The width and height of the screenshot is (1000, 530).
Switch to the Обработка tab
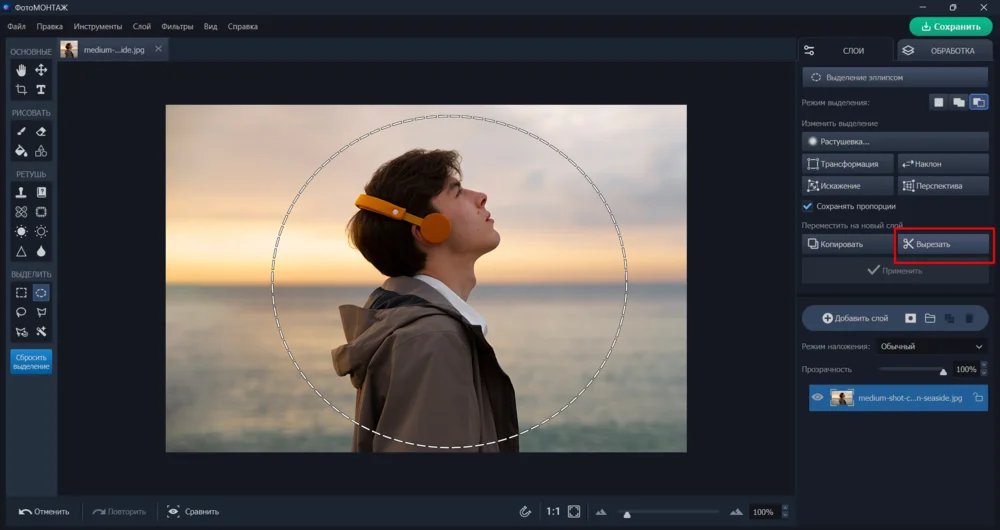pyautogui.click(x=945, y=50)
